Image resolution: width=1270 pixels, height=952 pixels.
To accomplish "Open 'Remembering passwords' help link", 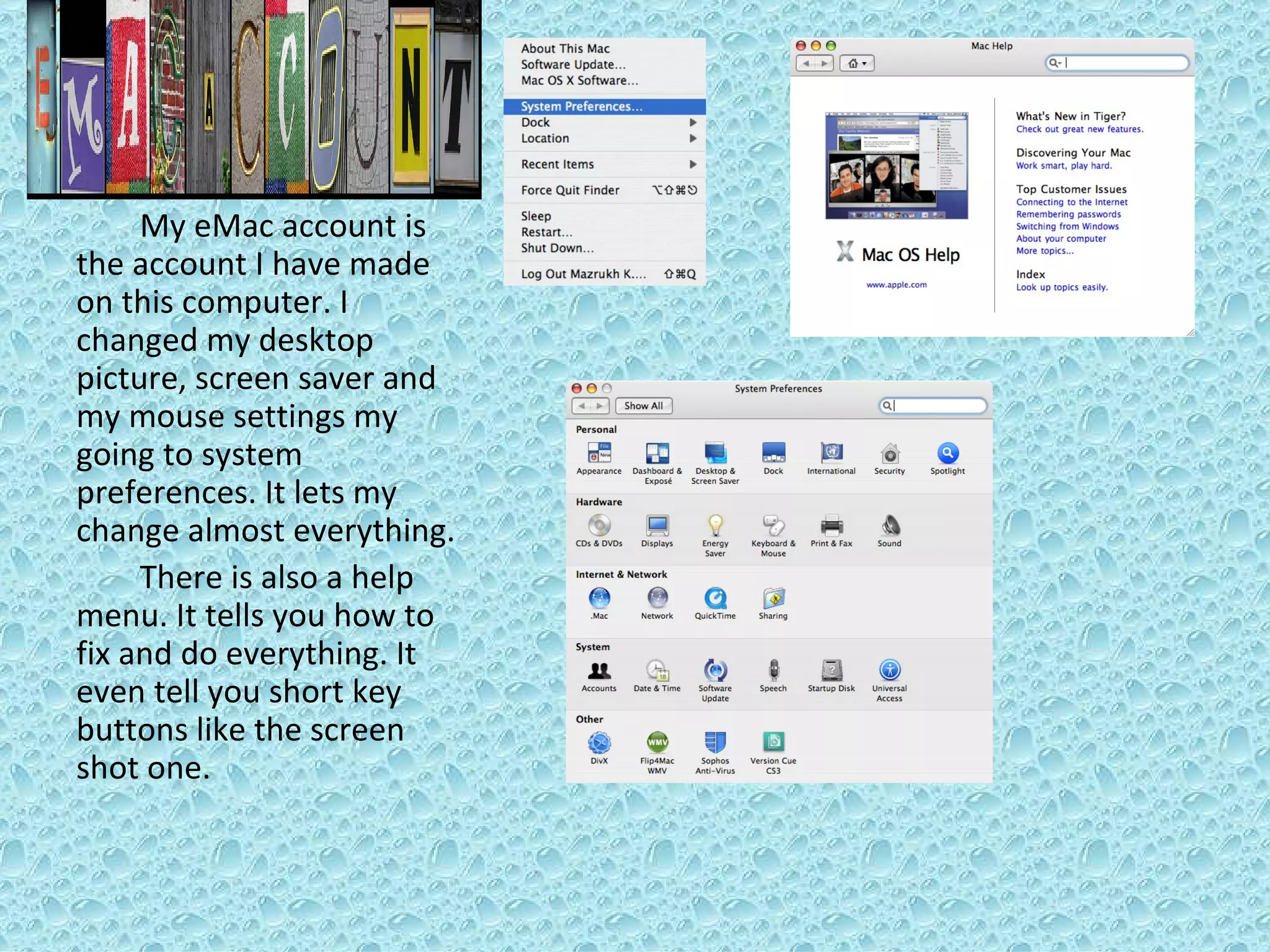I will 1068,214.
